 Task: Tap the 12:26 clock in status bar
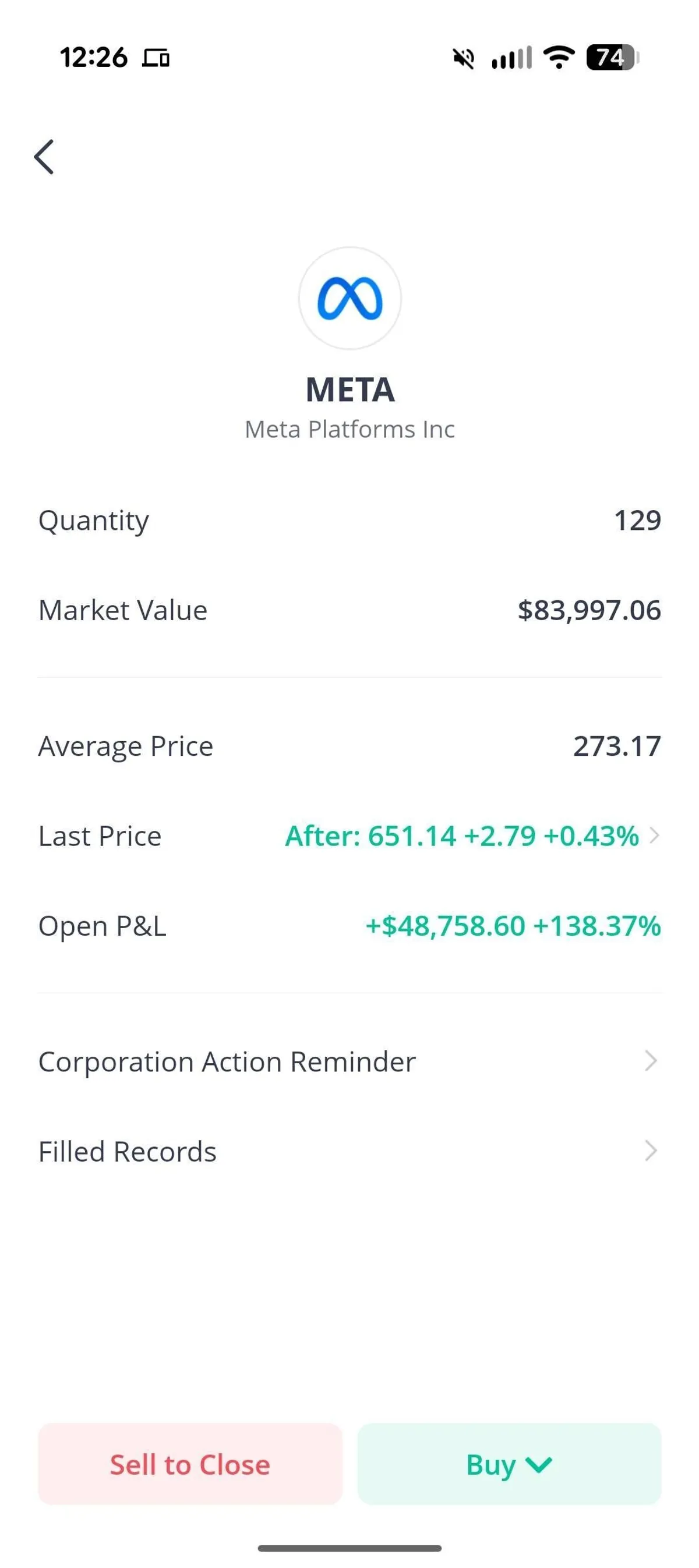[x=94, y=58]
